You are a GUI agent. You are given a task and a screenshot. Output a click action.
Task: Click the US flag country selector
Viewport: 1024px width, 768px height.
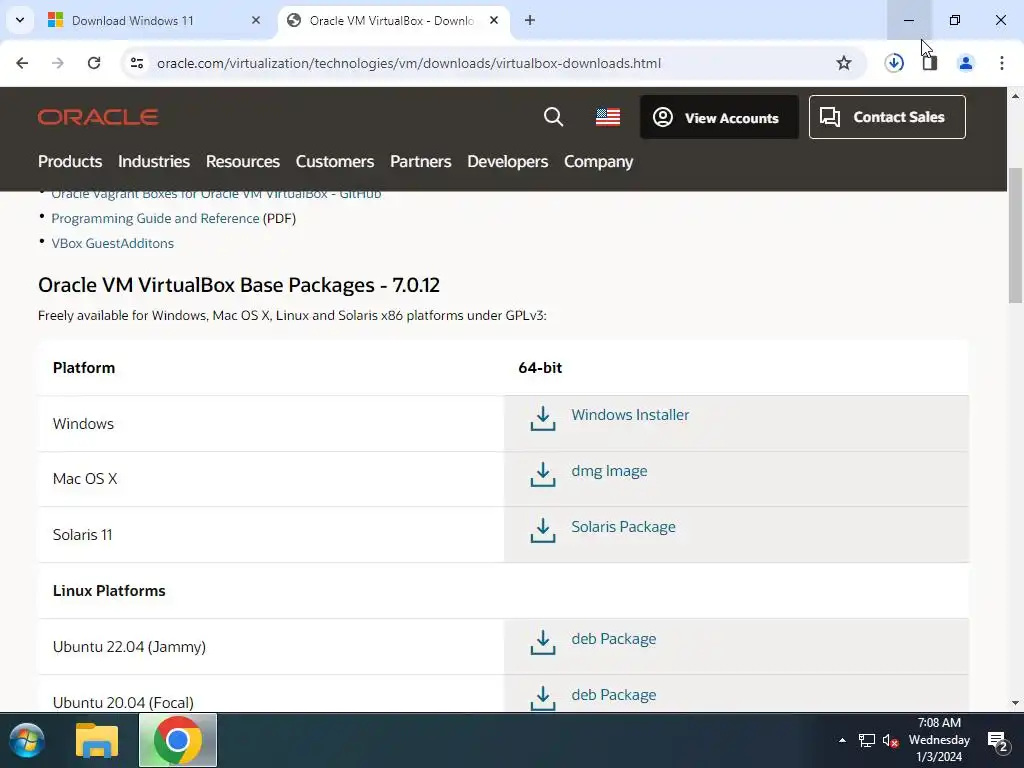608,117
